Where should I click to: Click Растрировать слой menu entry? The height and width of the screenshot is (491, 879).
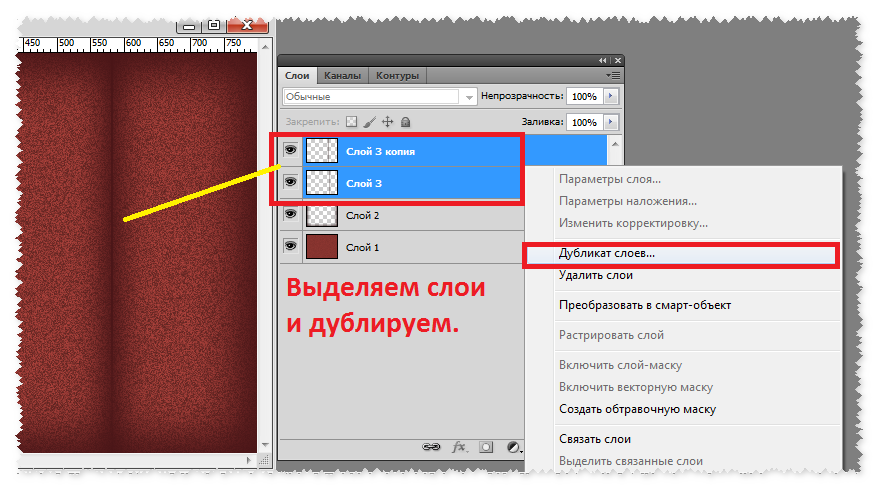[x=611, y=335]
